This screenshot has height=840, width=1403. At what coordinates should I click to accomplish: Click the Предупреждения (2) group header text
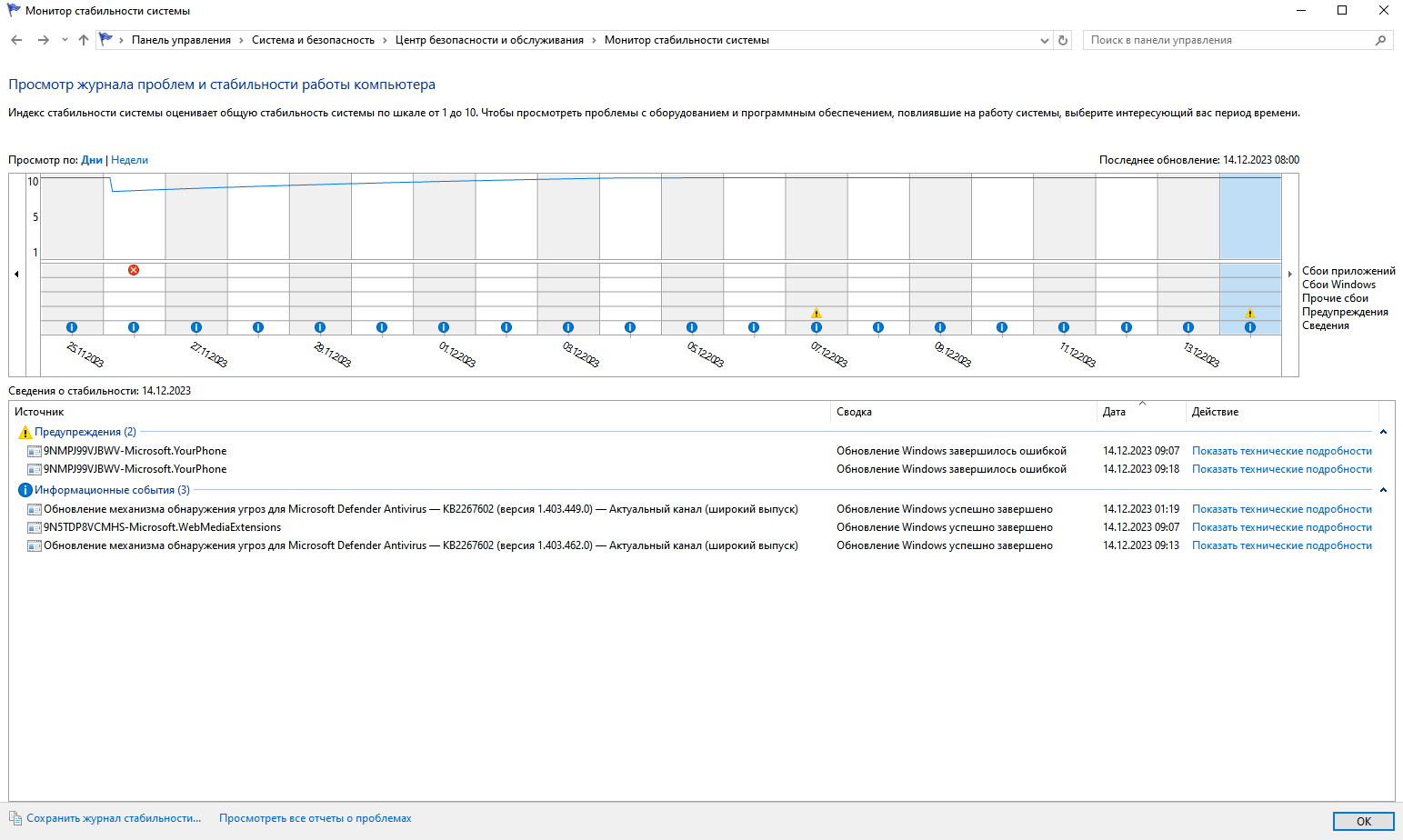85,432
